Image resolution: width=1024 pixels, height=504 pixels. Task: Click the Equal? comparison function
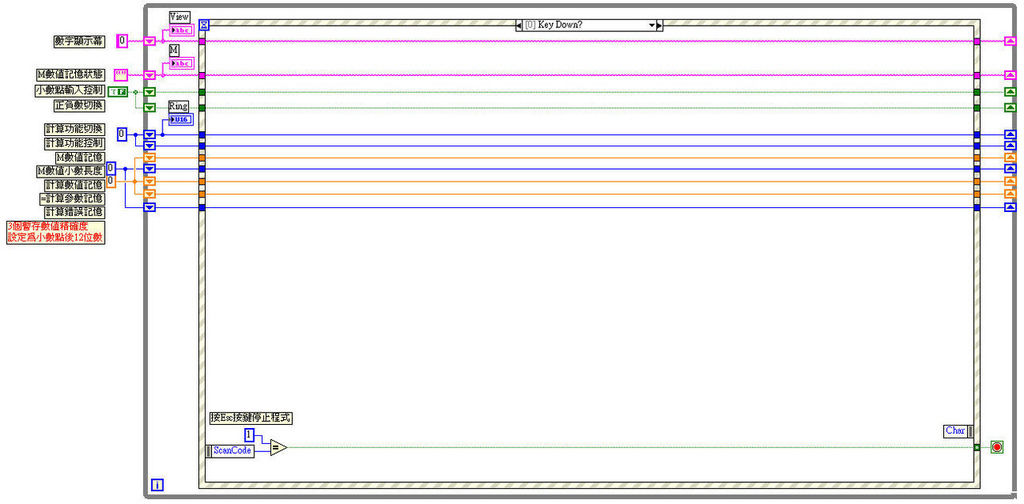pos(278,447)
